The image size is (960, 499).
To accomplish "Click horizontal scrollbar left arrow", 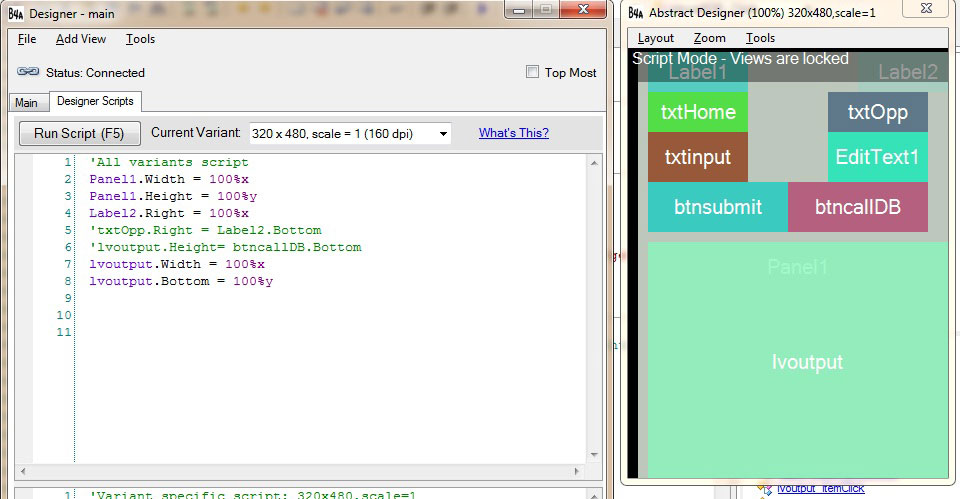I will point(23,471).
